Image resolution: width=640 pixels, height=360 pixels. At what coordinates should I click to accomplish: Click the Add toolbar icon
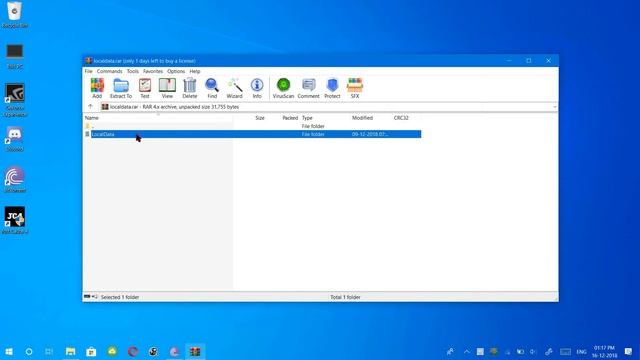tap(97, 88)
